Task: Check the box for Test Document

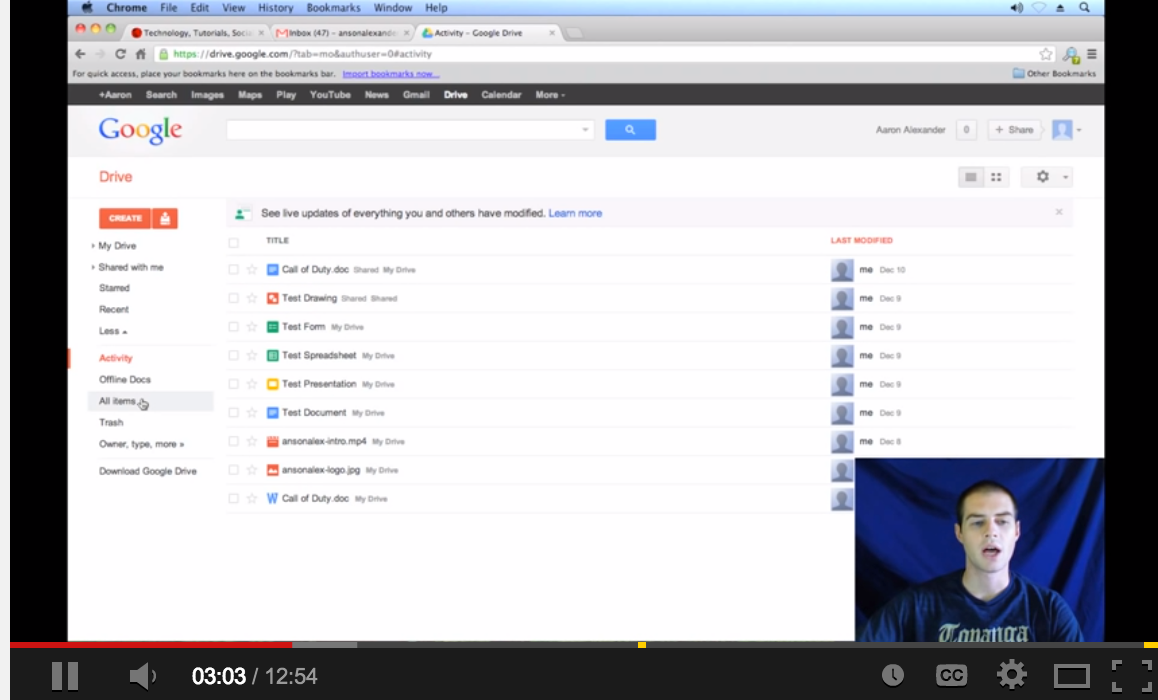Action: [233, 413]
